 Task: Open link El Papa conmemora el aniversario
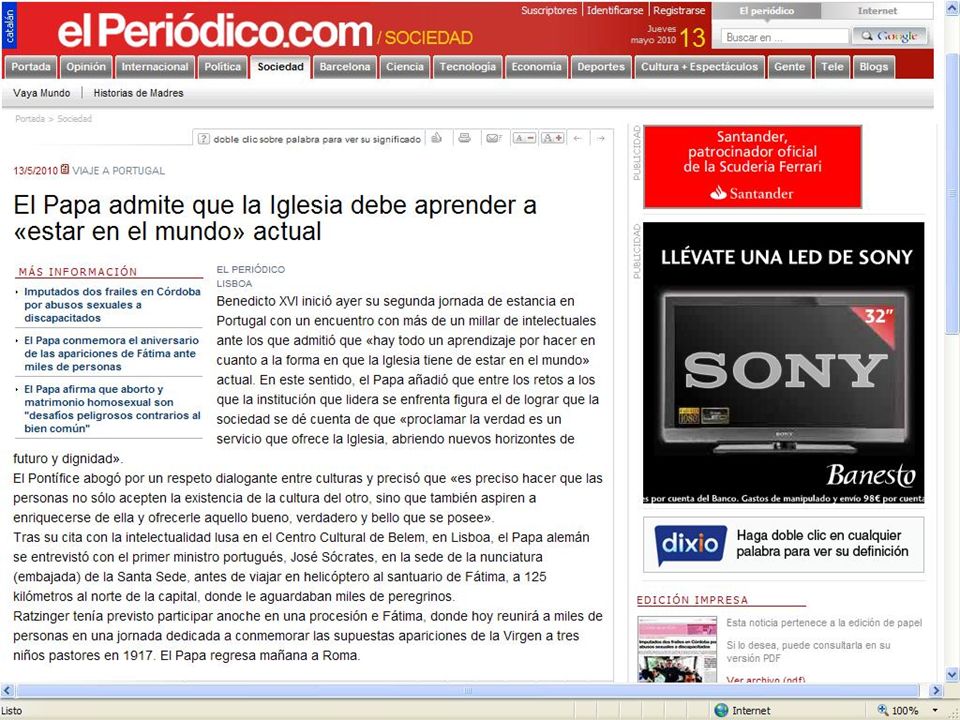pyautogui.click(x=111, y=353)
